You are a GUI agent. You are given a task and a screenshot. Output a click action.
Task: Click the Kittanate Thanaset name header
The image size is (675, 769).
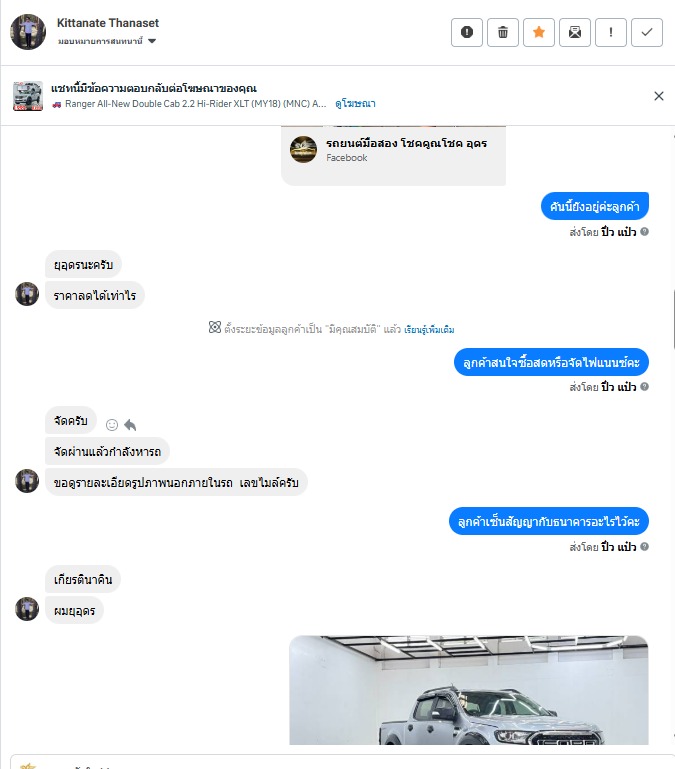click(108, 23)
